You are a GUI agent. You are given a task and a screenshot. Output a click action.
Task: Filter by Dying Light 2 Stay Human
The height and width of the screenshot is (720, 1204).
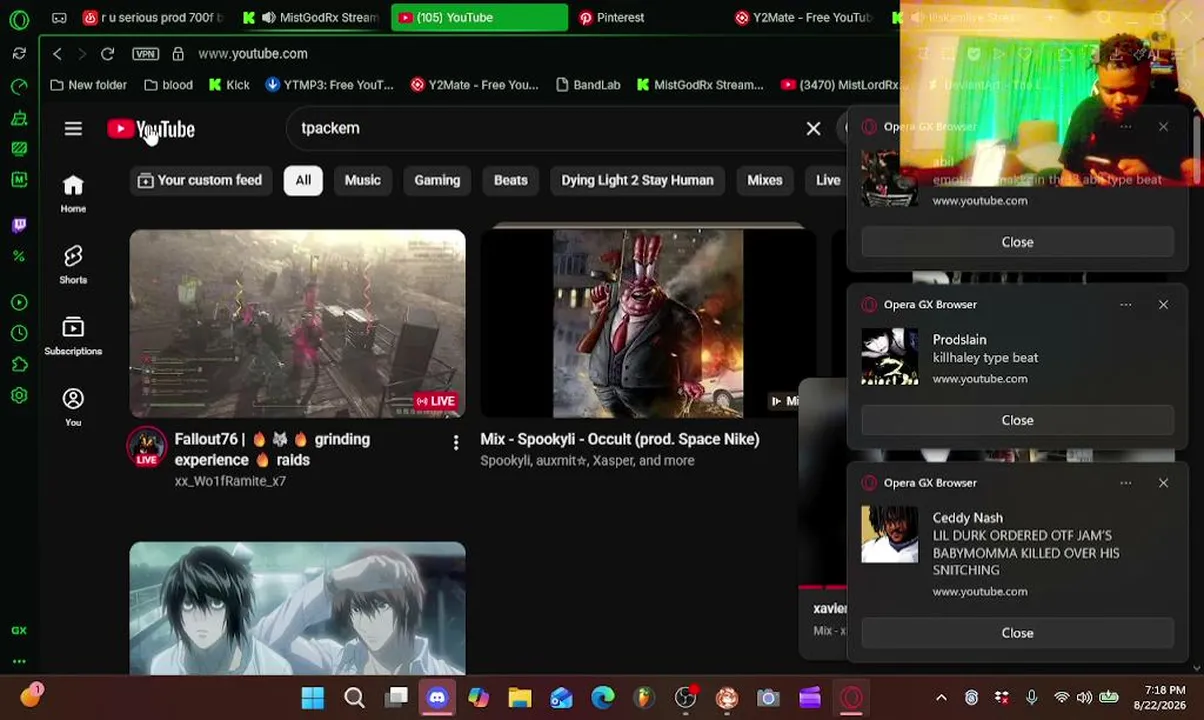[x=637, y=181]
